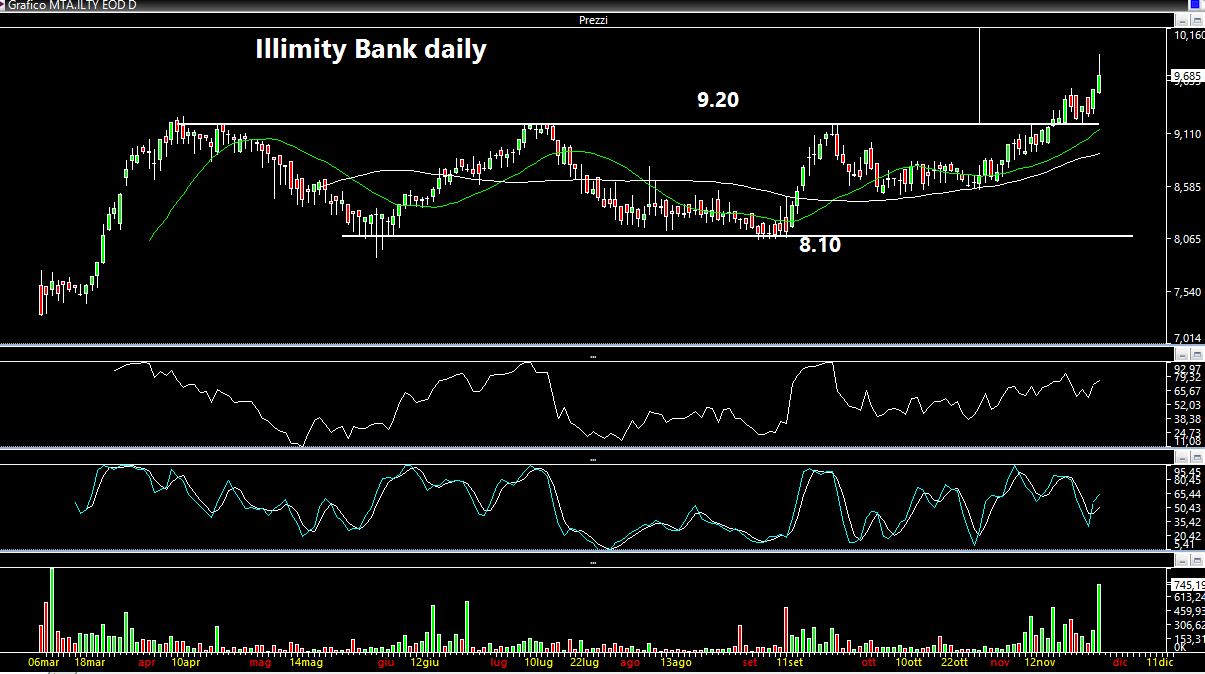Click the 11set date axis label
This screenshot has width=1205, height=674.
(x=790, y=663)
